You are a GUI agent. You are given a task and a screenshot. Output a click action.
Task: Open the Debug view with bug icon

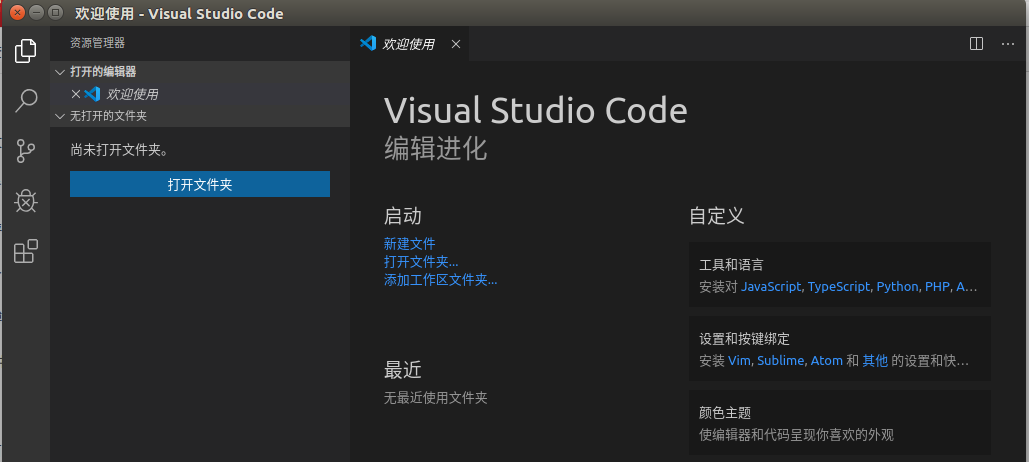(25, 201)
